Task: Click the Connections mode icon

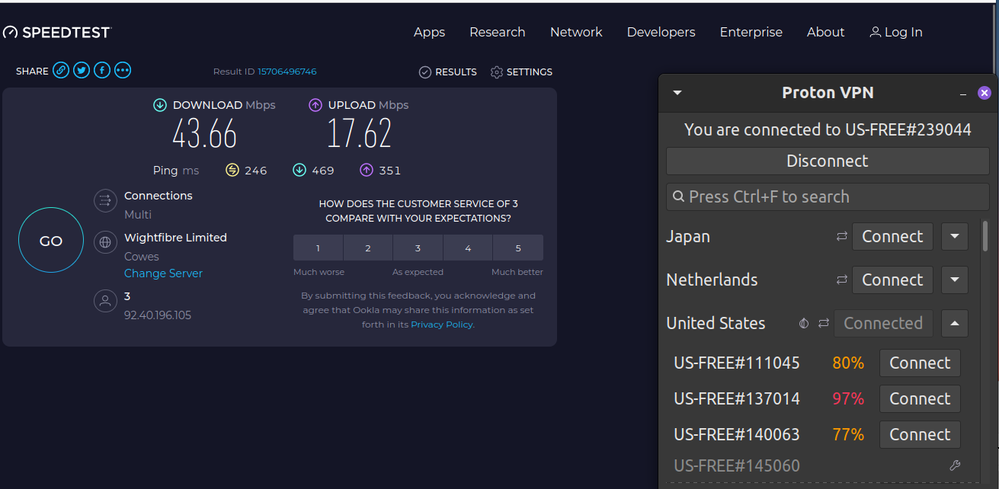Action: (x=105, y=201)
